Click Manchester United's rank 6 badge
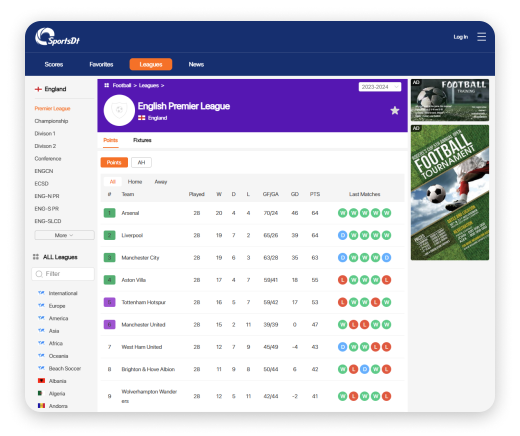This screenshot has width=520, height=436. [110, 324]
